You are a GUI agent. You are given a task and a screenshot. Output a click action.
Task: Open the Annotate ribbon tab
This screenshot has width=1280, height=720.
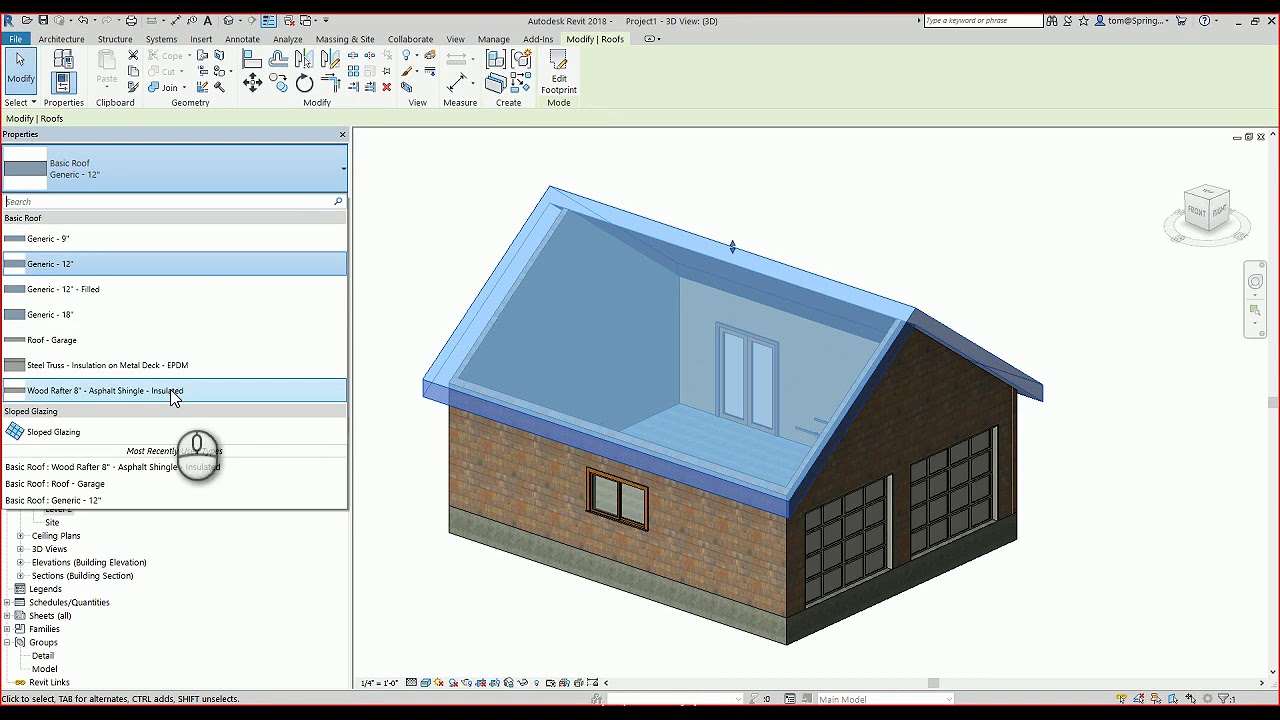[242, 39]
